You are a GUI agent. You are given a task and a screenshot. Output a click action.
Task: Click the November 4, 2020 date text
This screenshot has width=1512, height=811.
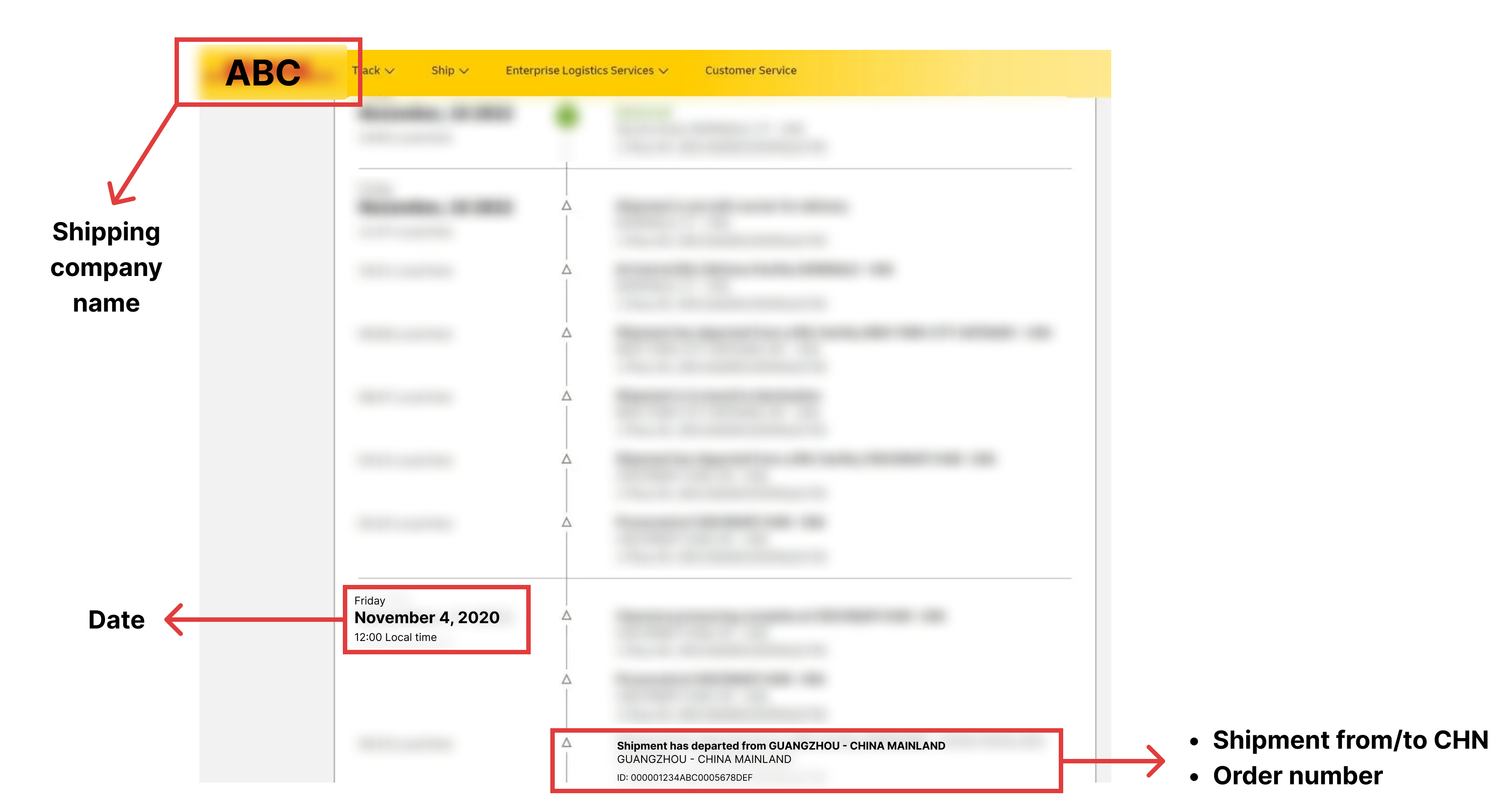point(427,617)
